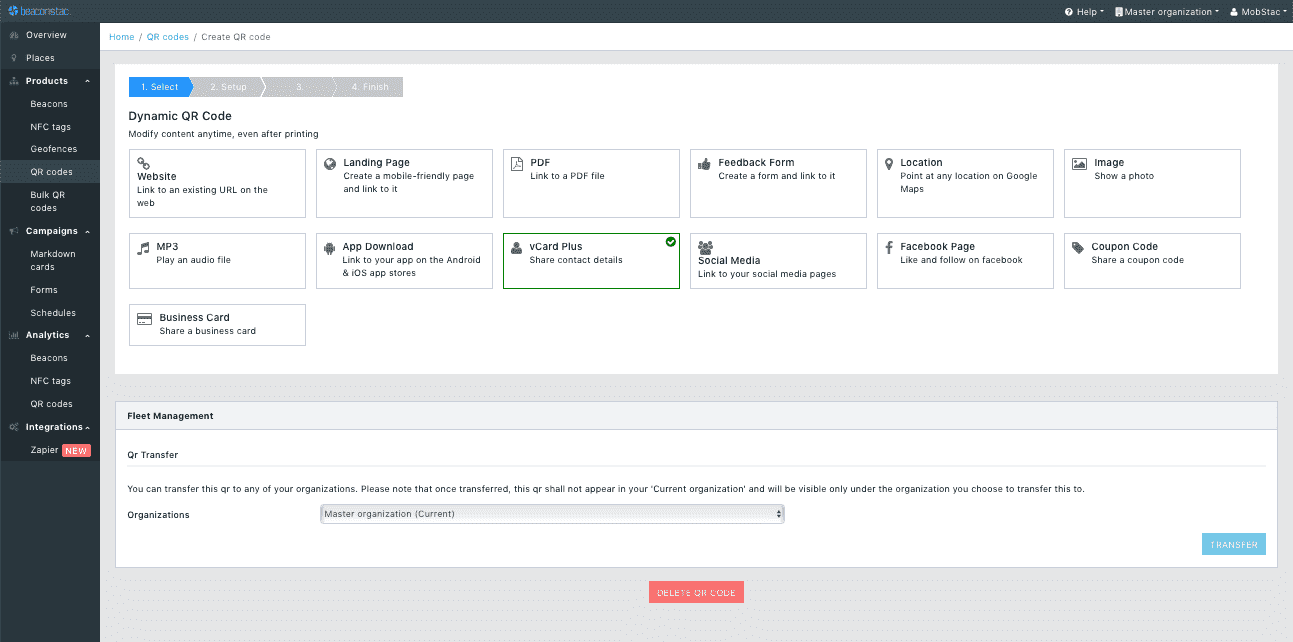
Task: Click the Social Media people icon
Action: (x=706, y=247)
